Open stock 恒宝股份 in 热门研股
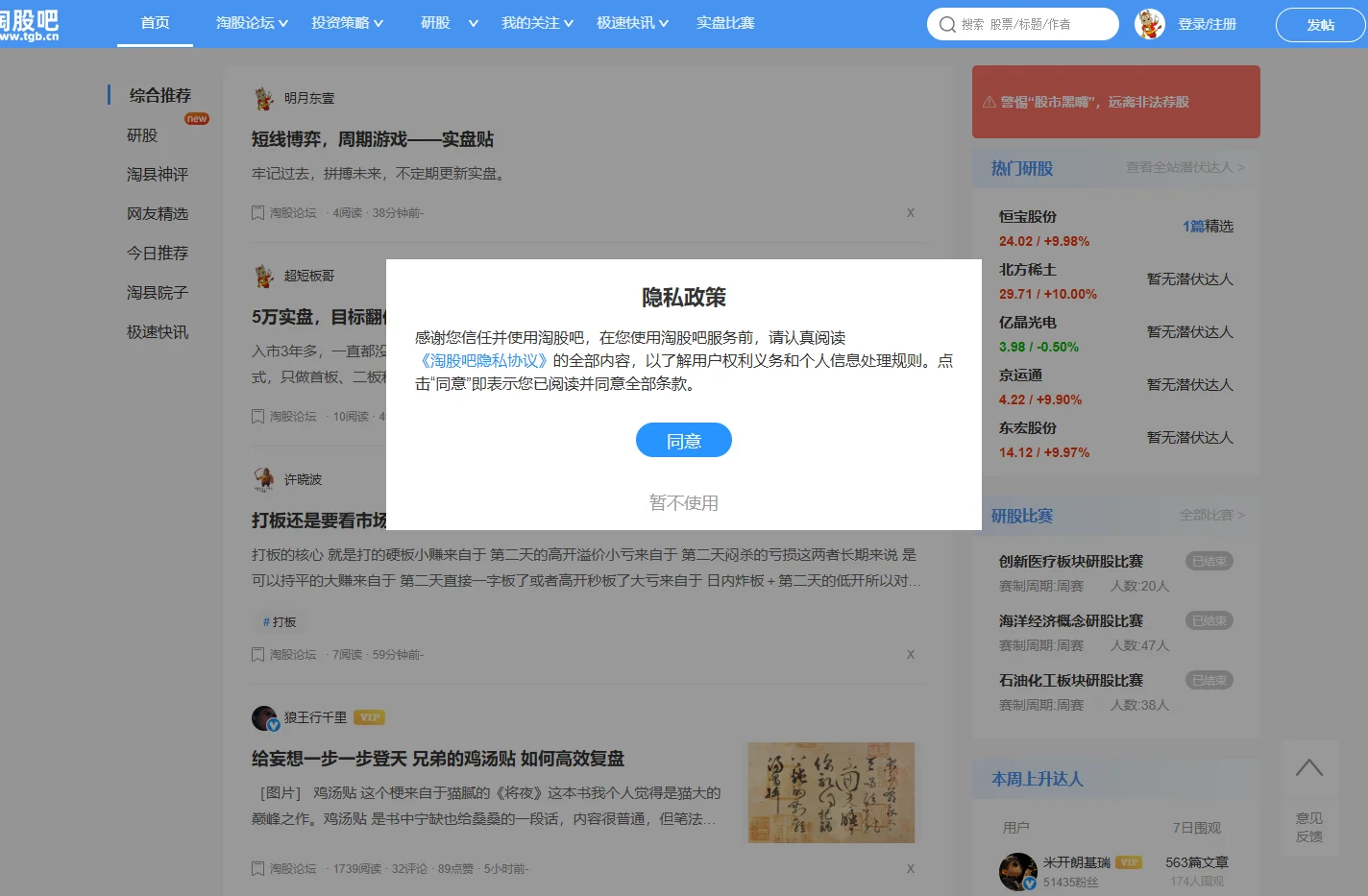This screenshot has height=896, width=1368. click(x=1028, y=217)
